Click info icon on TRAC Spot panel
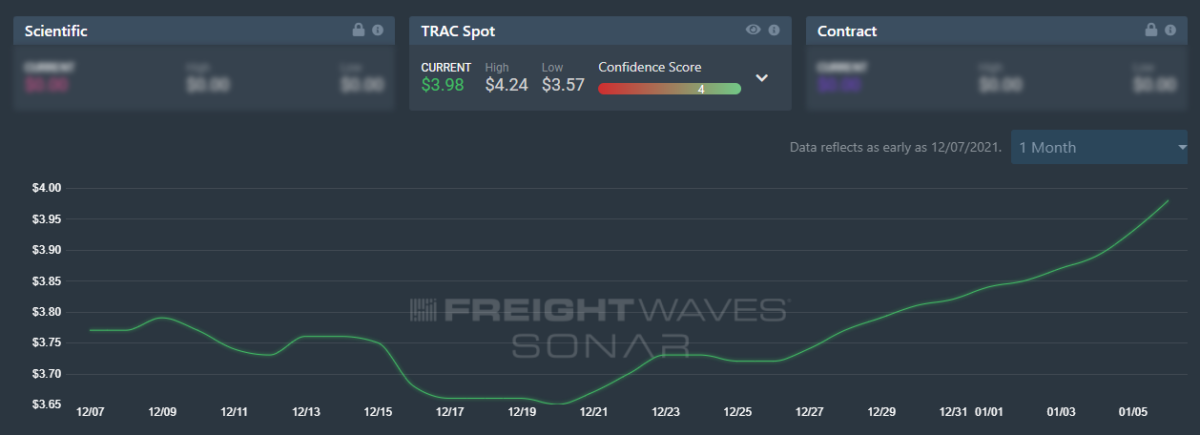 (774, 30)
